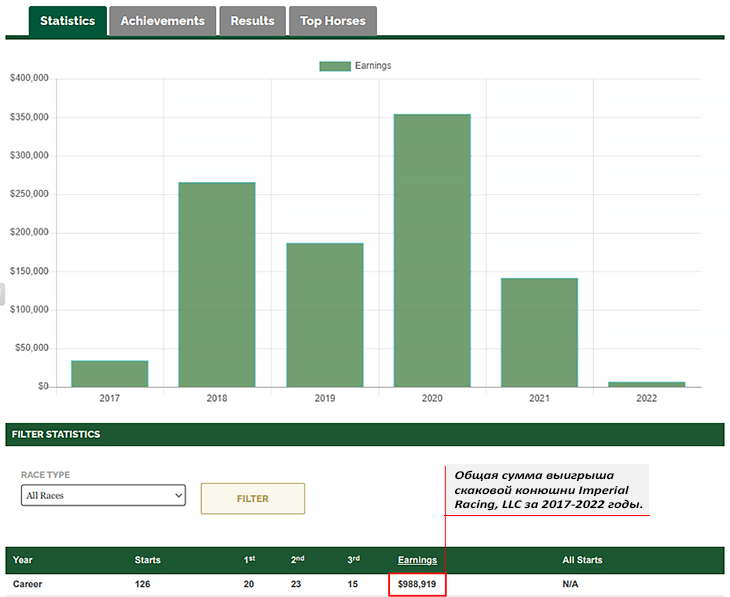Select the 2018 earnings bar
The height and width of the screenshot is (597, 730).
217,285
